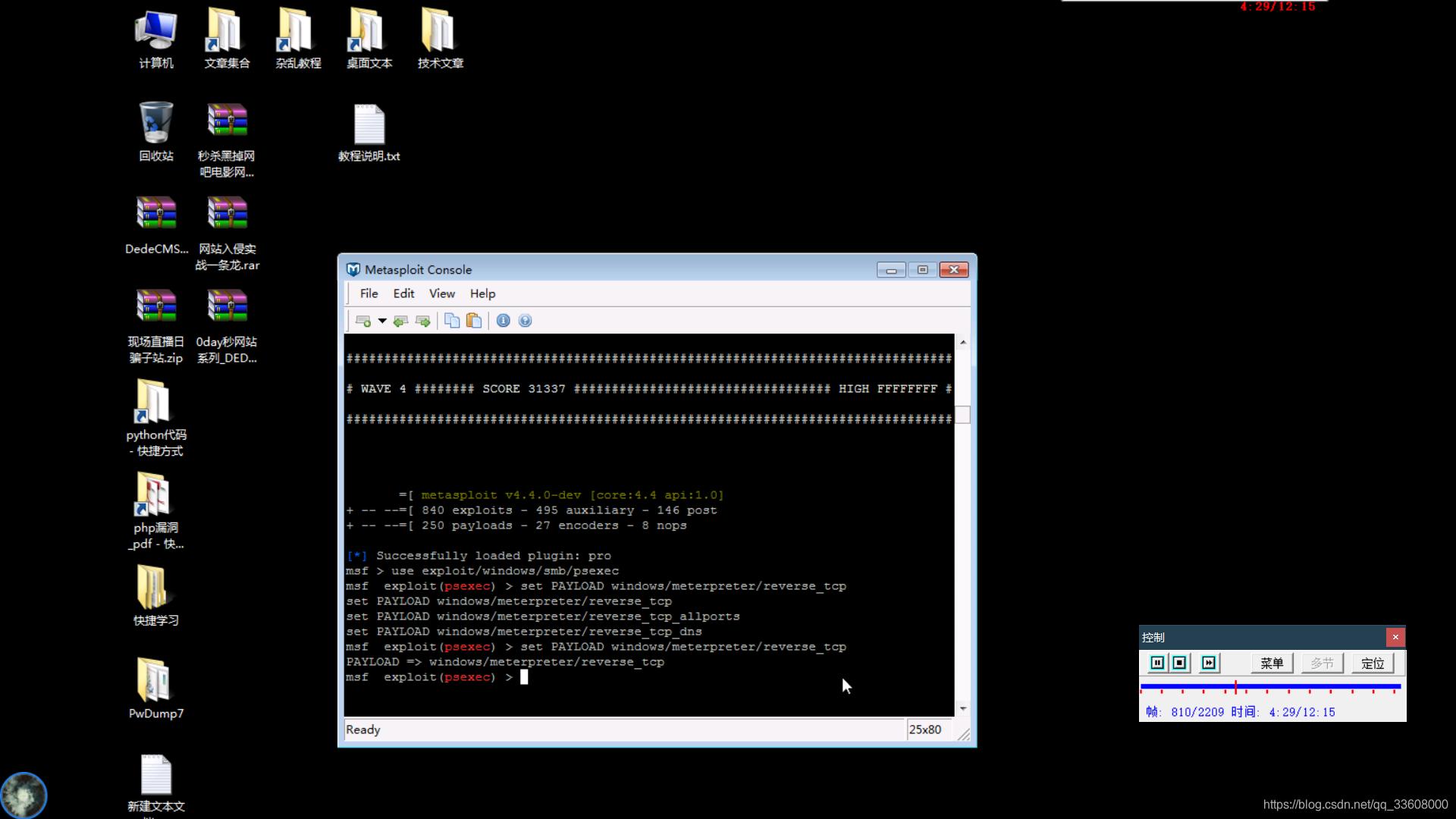Click the Copy icon in Metasploit toolbar
This screenshot has width=1456, height=819.
click(x=452, y=321)
